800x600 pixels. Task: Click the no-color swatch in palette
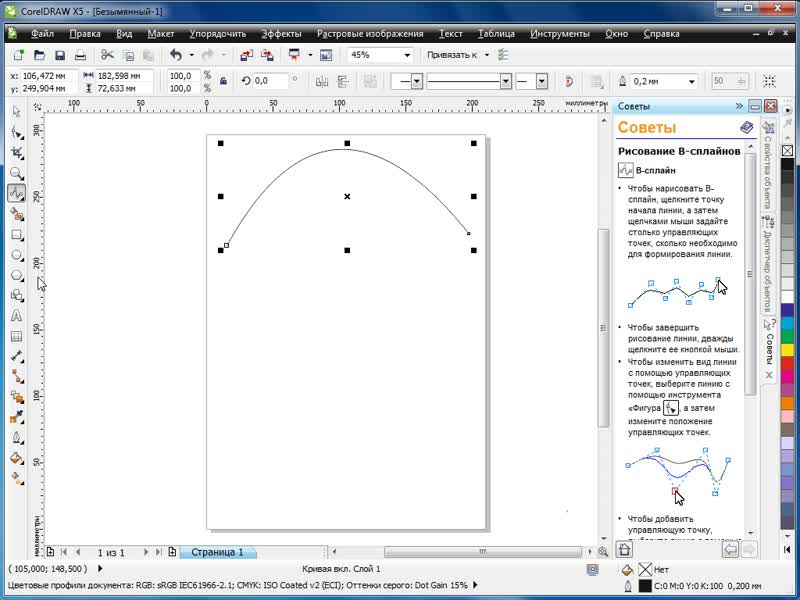787,151
